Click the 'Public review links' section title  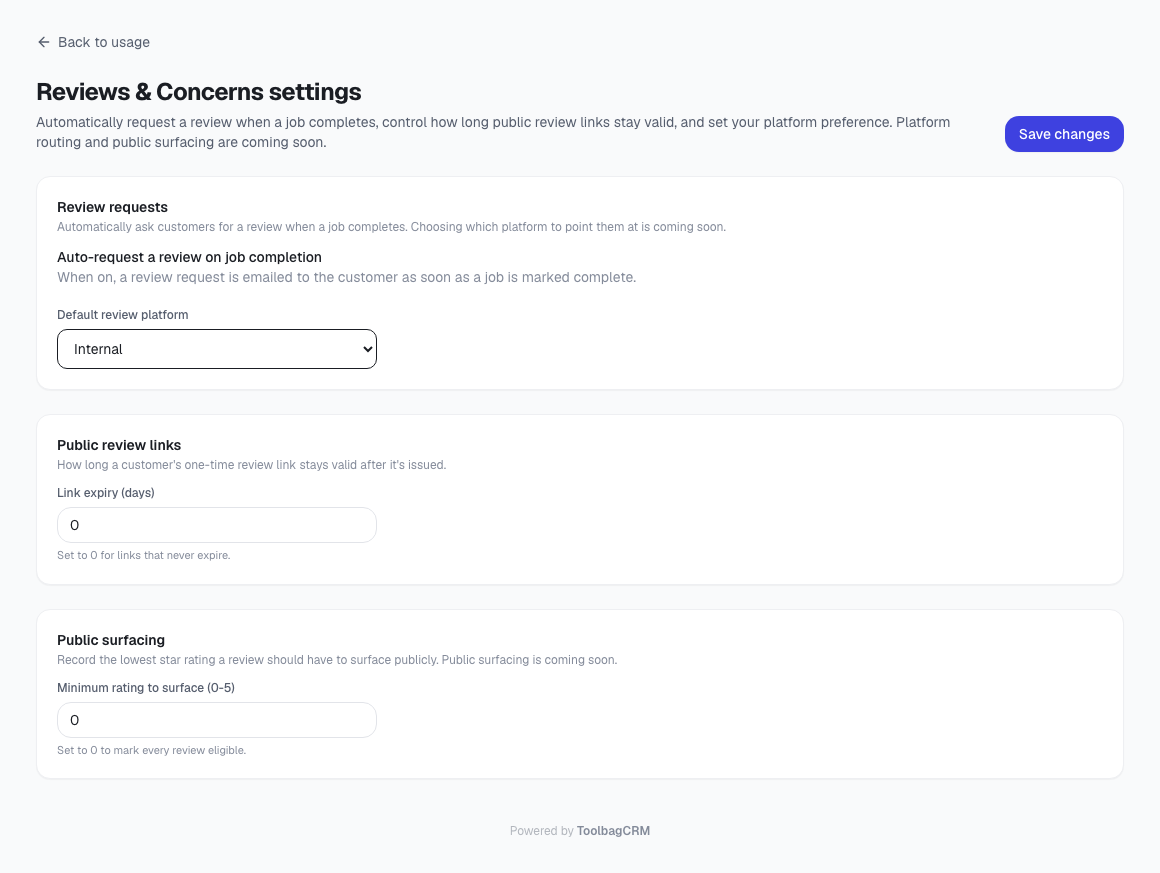[x=119, y=445]
